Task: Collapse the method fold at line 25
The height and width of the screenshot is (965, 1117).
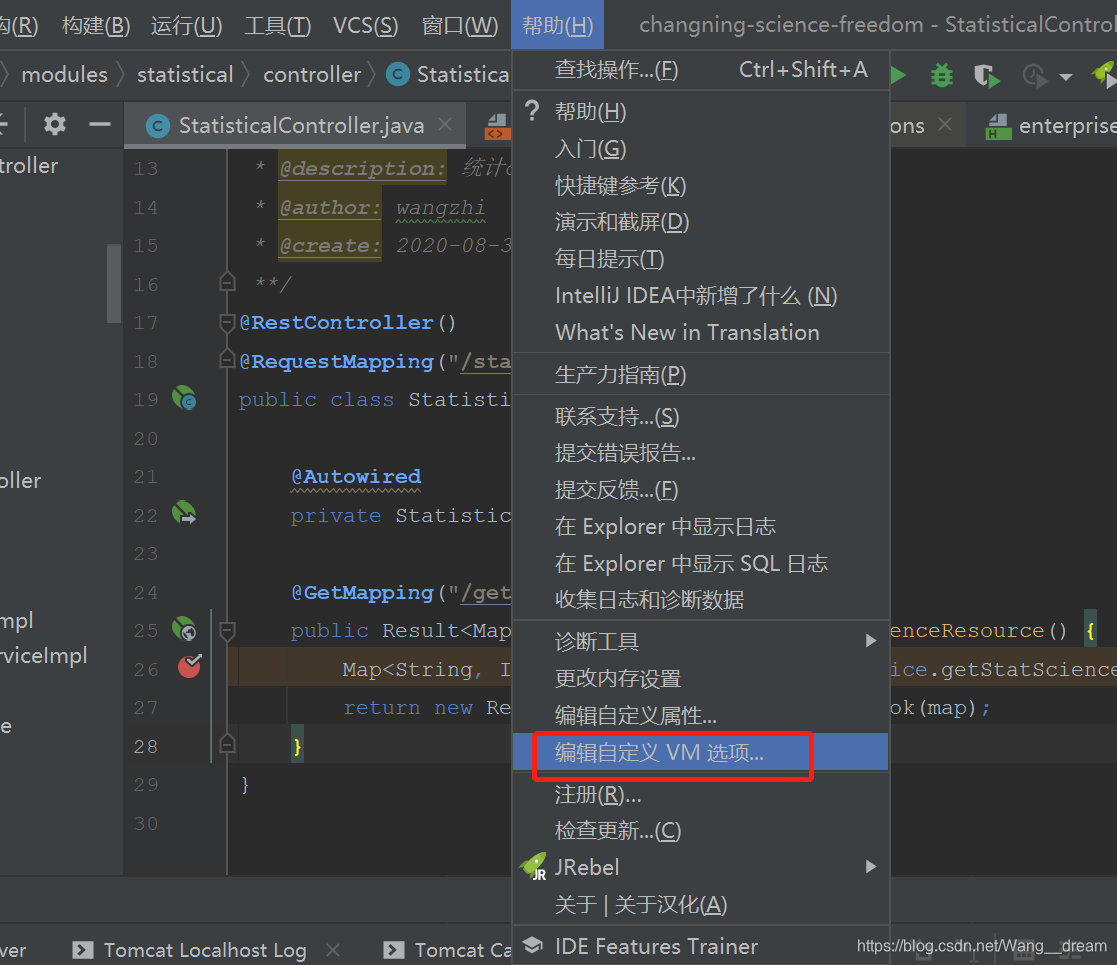Action: [227, 630]
